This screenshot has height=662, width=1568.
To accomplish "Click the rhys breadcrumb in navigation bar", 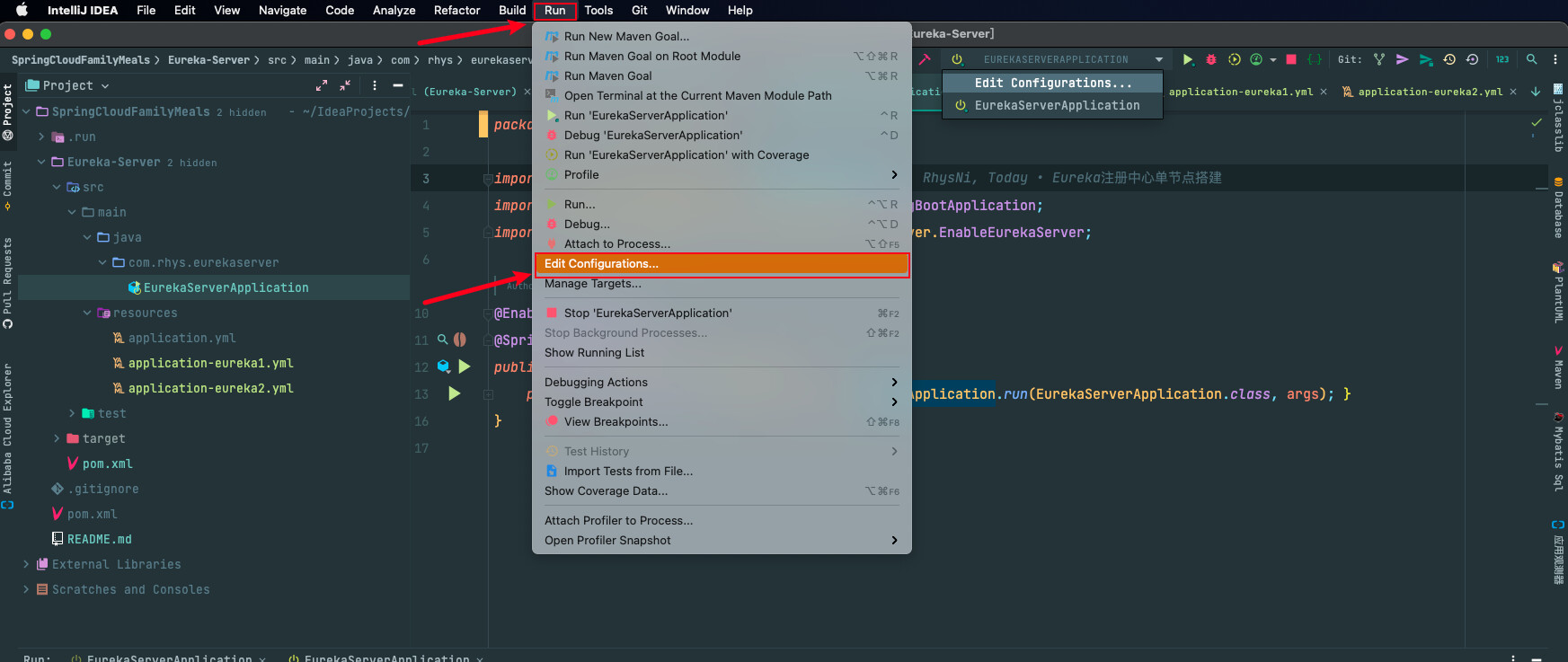I will click(439, 60).
